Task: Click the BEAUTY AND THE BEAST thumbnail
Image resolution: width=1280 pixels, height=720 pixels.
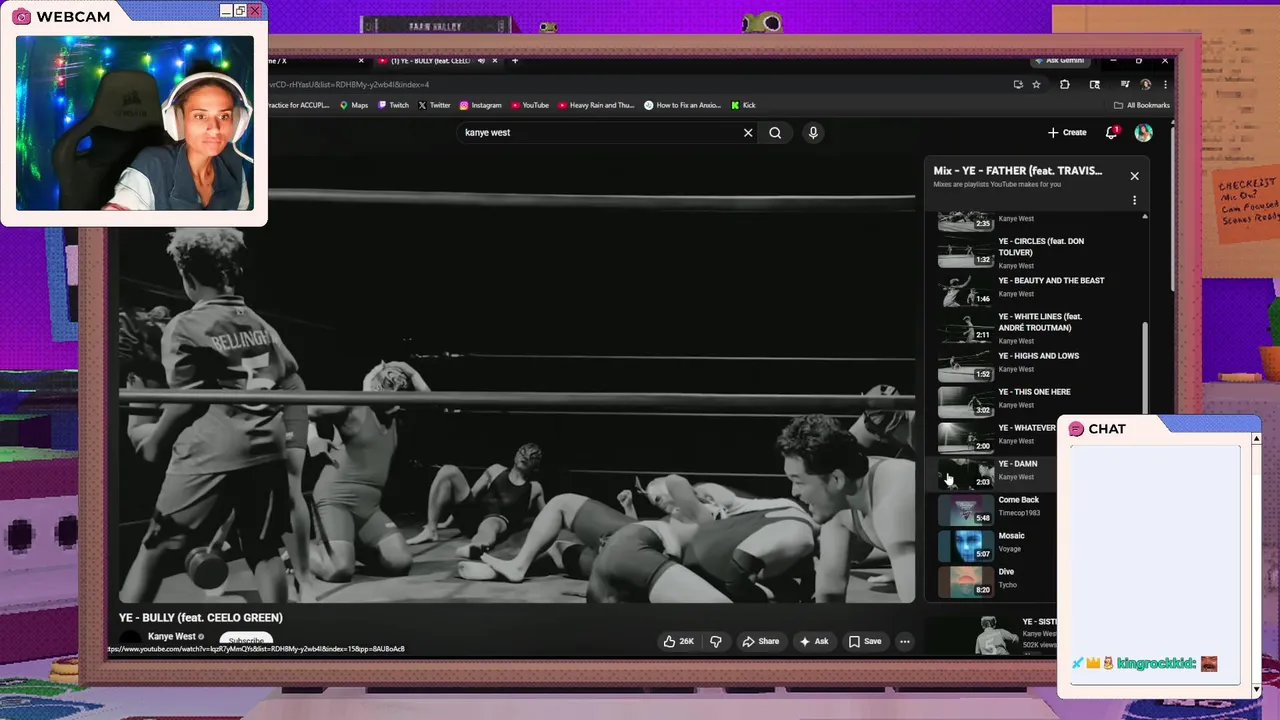Action: 965,290
